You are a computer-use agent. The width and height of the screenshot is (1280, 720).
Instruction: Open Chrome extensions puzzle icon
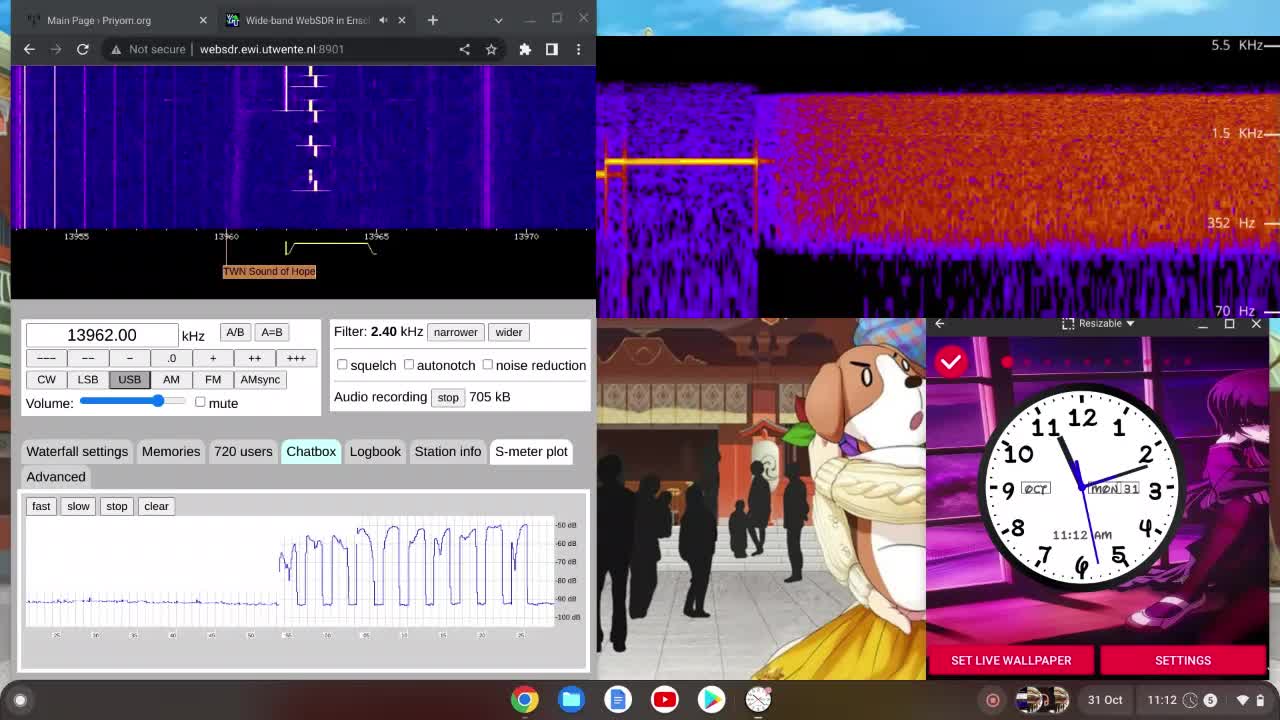[x=525, y=49]
